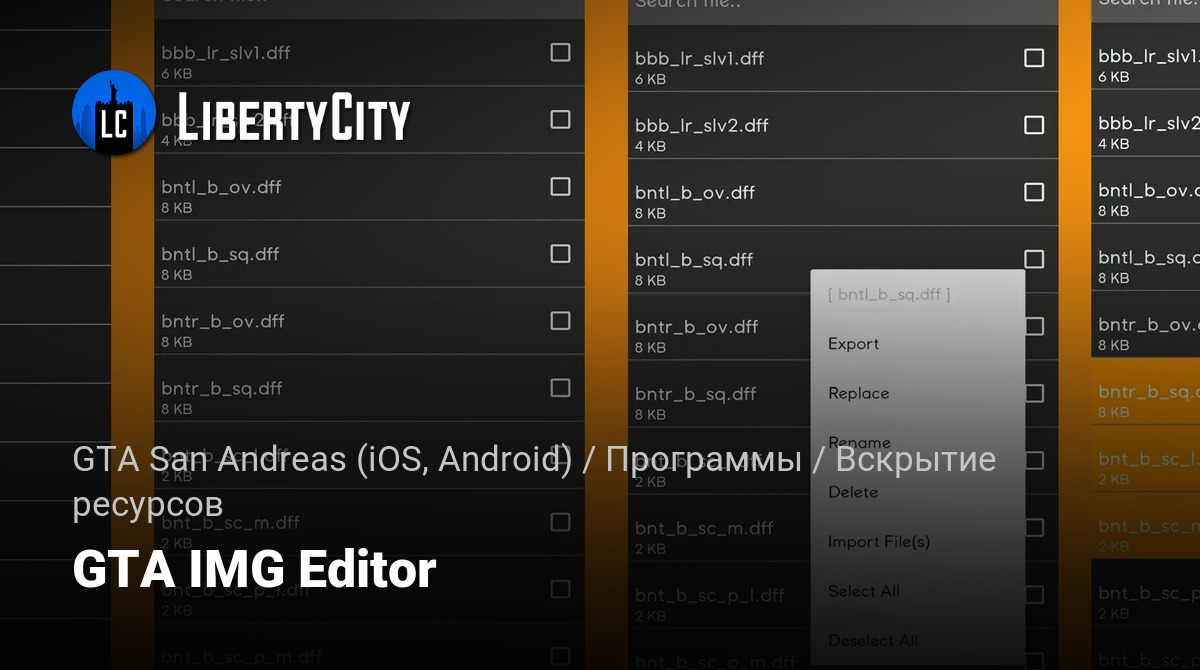This screenshot has height=670, width=1200.
Task: Pick Rename in the context menu
Action: point(859,442)
